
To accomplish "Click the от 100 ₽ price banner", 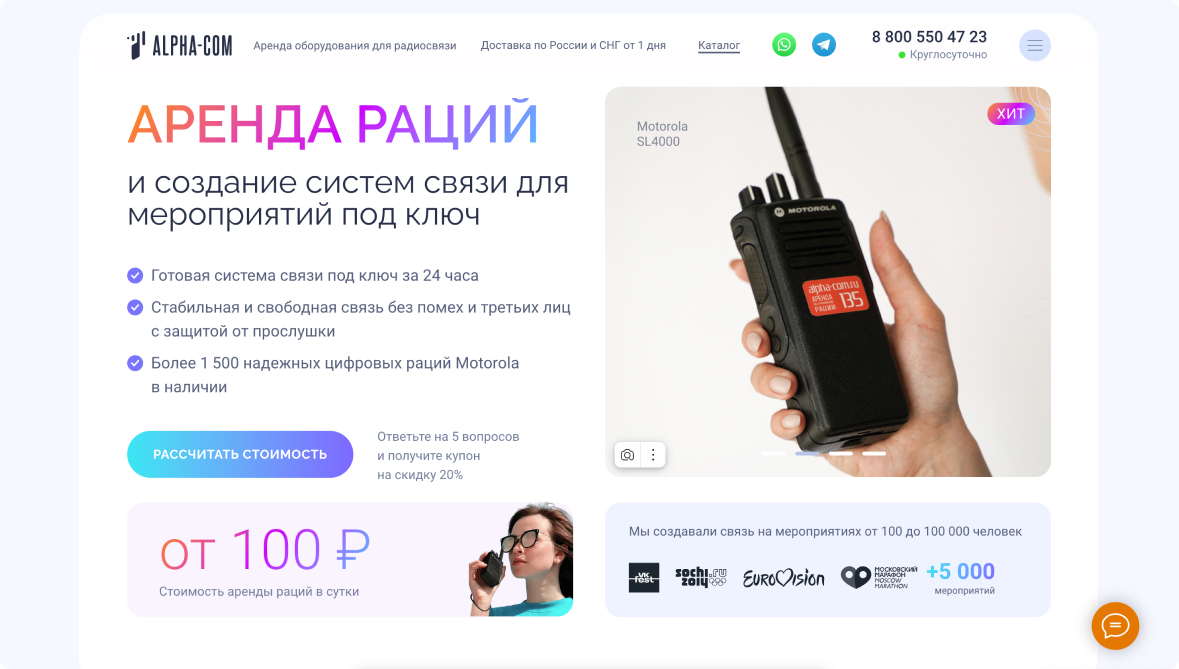I will tap(350, 560).
